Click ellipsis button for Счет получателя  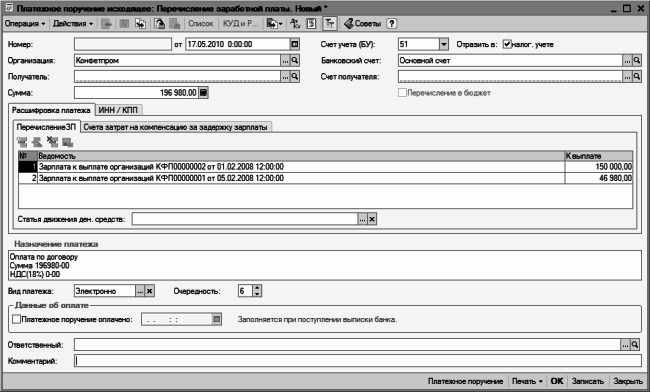627,77
